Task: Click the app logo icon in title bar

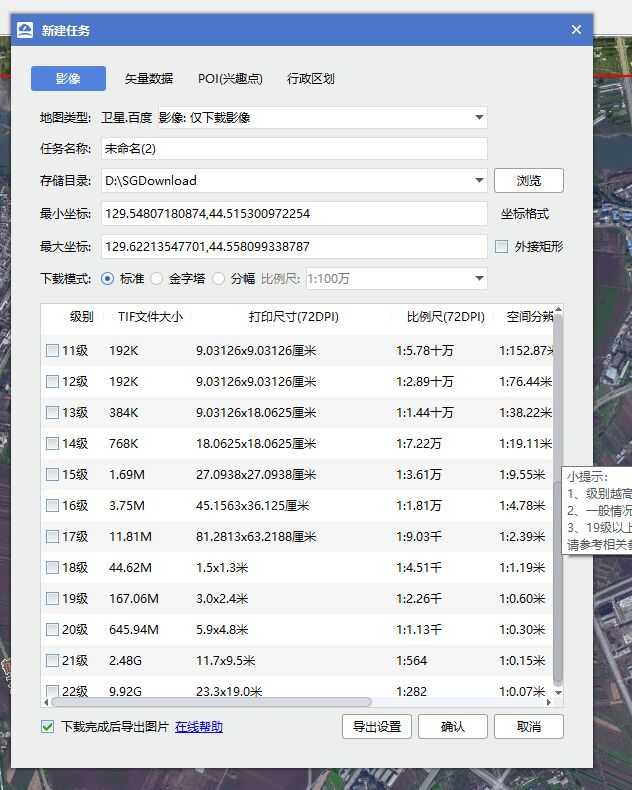Action: coord(25,30)
